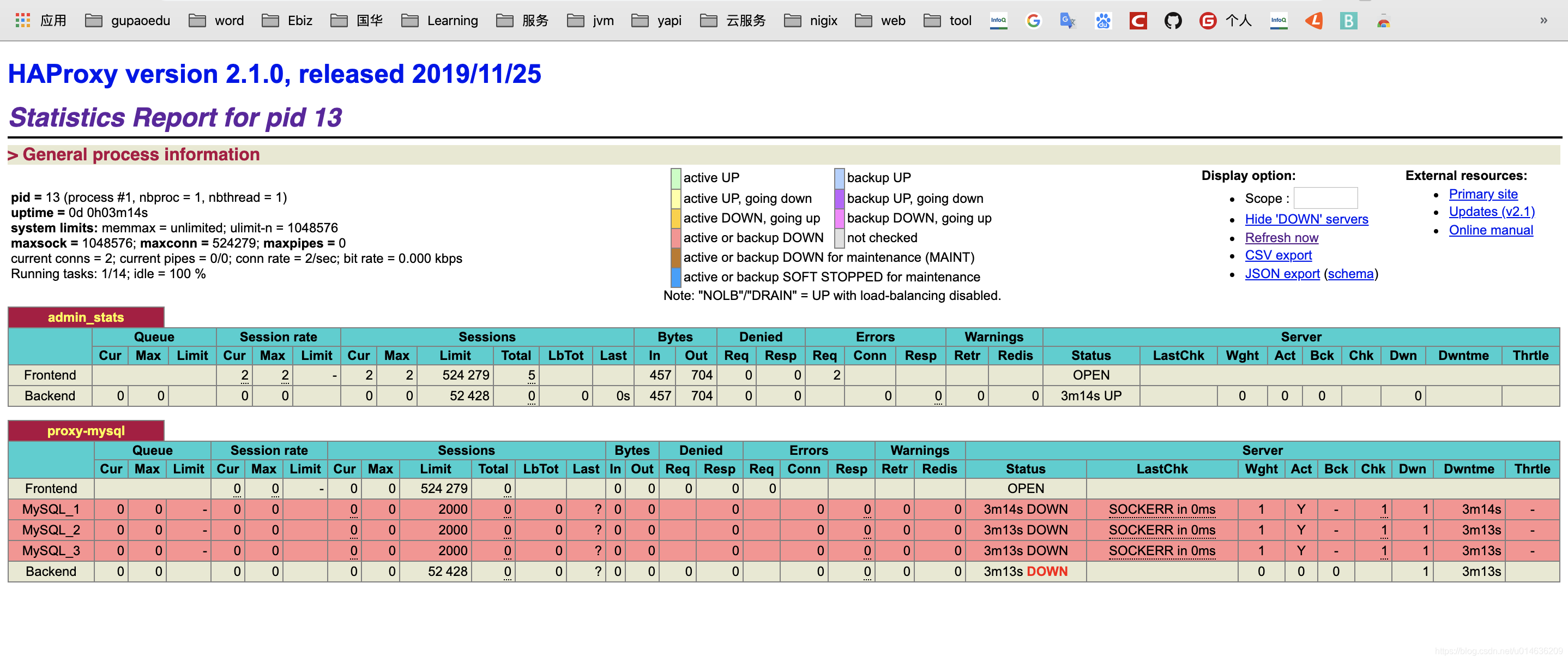The image size is (1568, 661).
Task: Click the MySQL_3 server name
Action: (x=51, y=550)
